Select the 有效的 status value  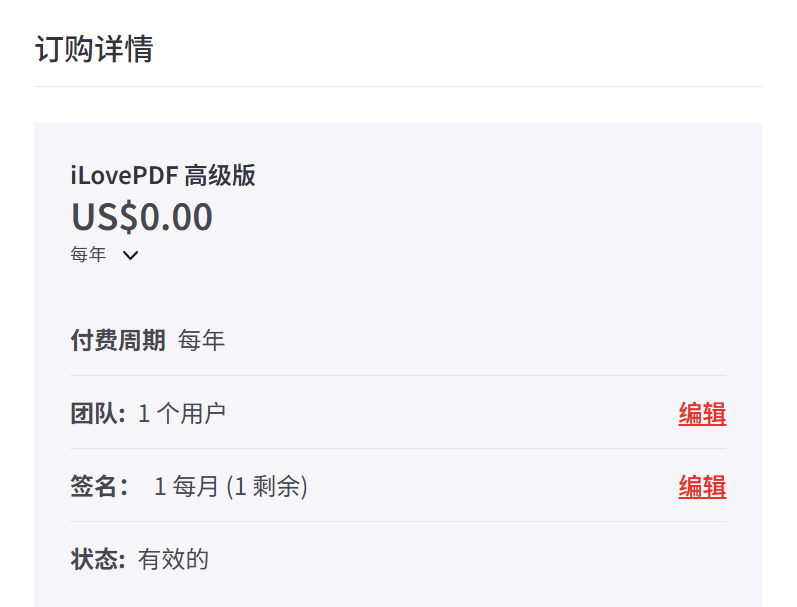tap(173, 559)
